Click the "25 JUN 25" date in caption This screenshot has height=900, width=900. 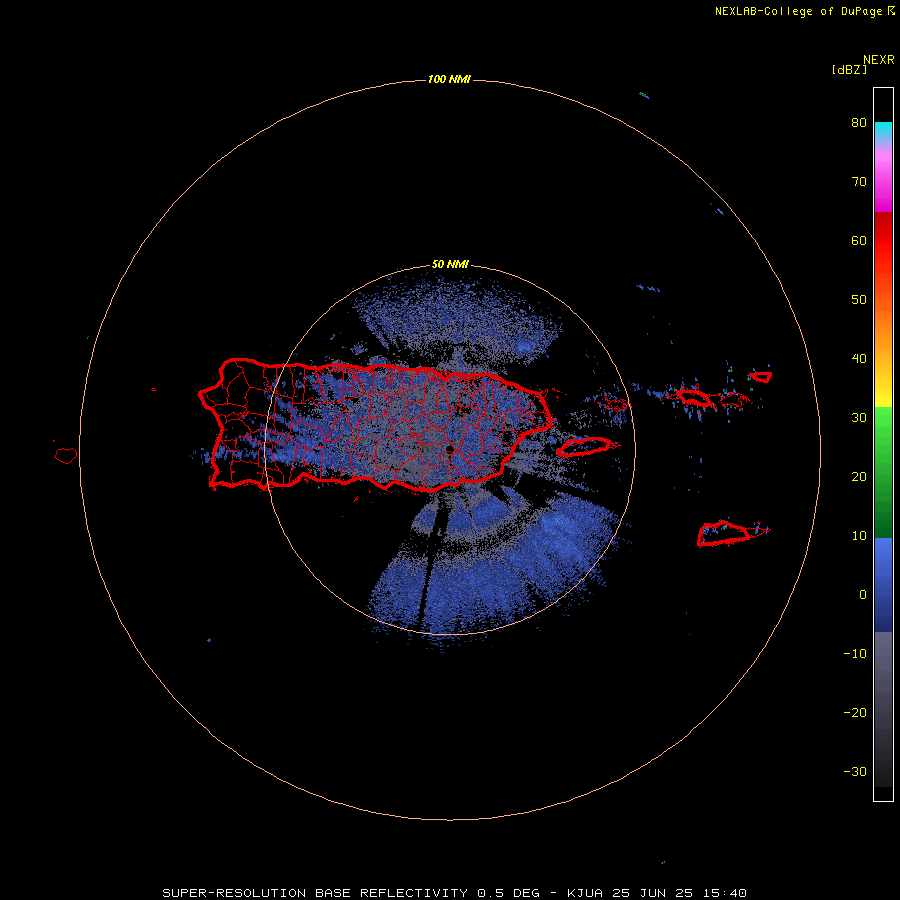point(653,893)
